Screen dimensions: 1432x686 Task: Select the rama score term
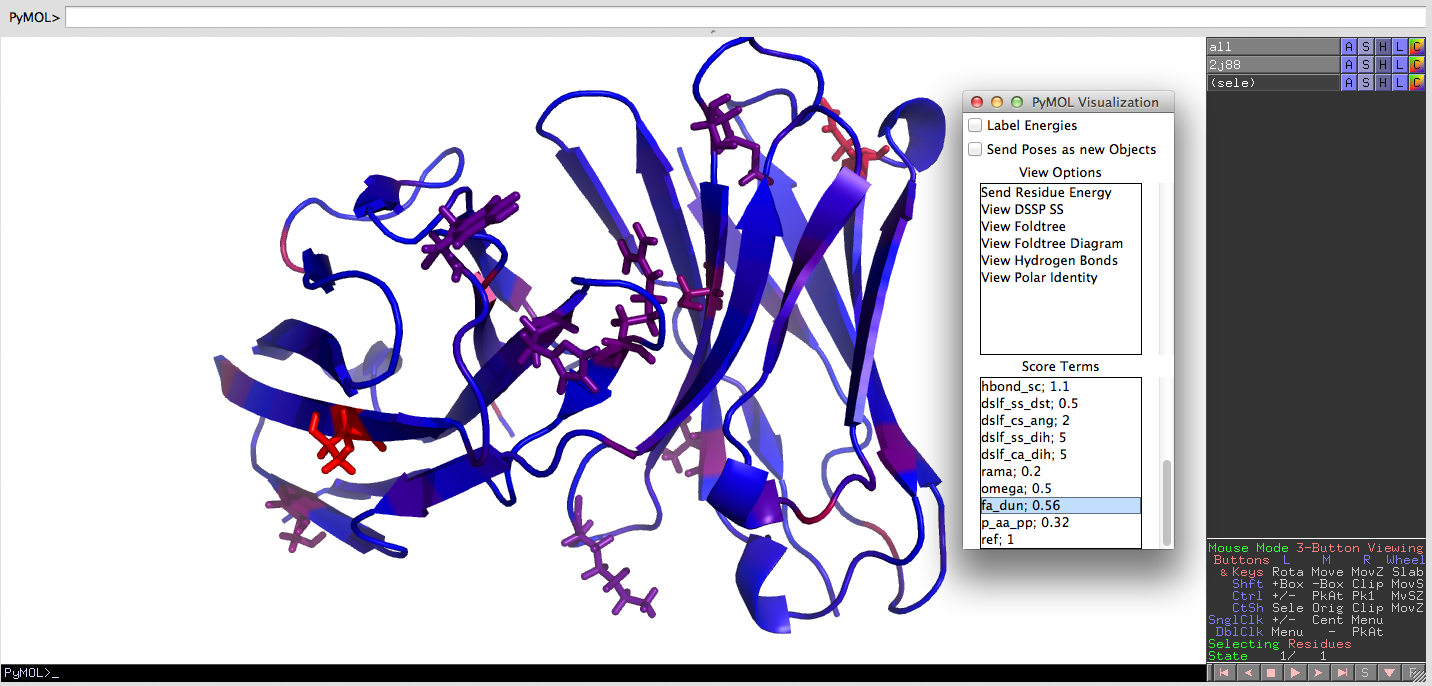(1010, 472)
